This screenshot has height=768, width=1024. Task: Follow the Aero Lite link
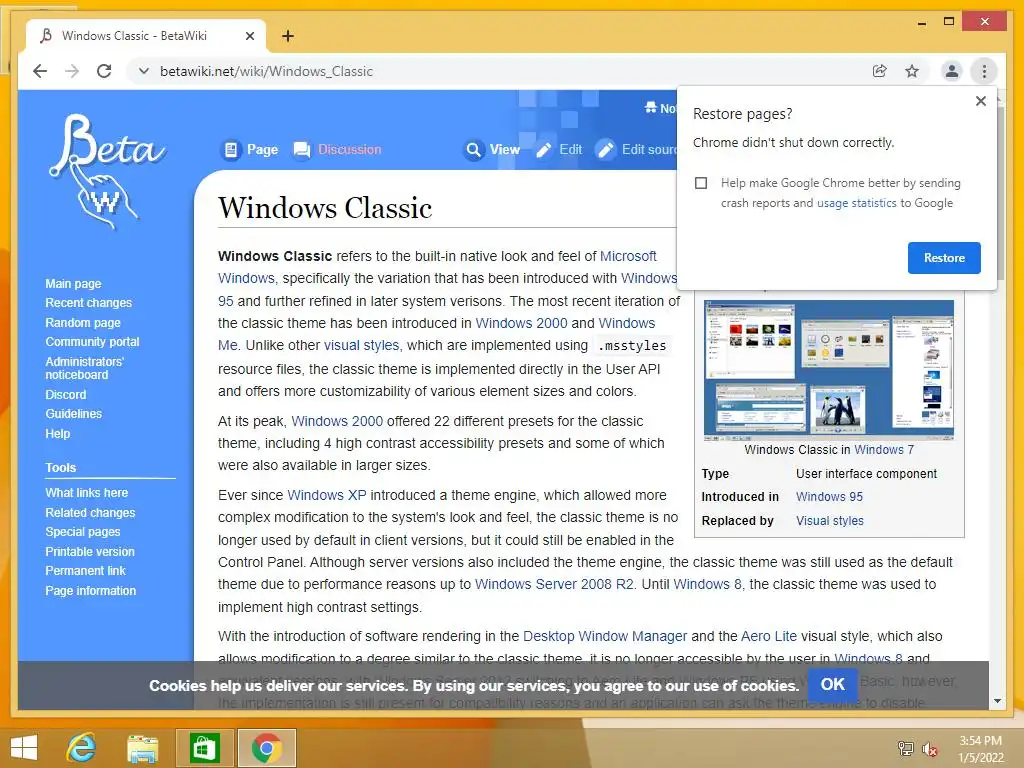[x=769, y=636]
